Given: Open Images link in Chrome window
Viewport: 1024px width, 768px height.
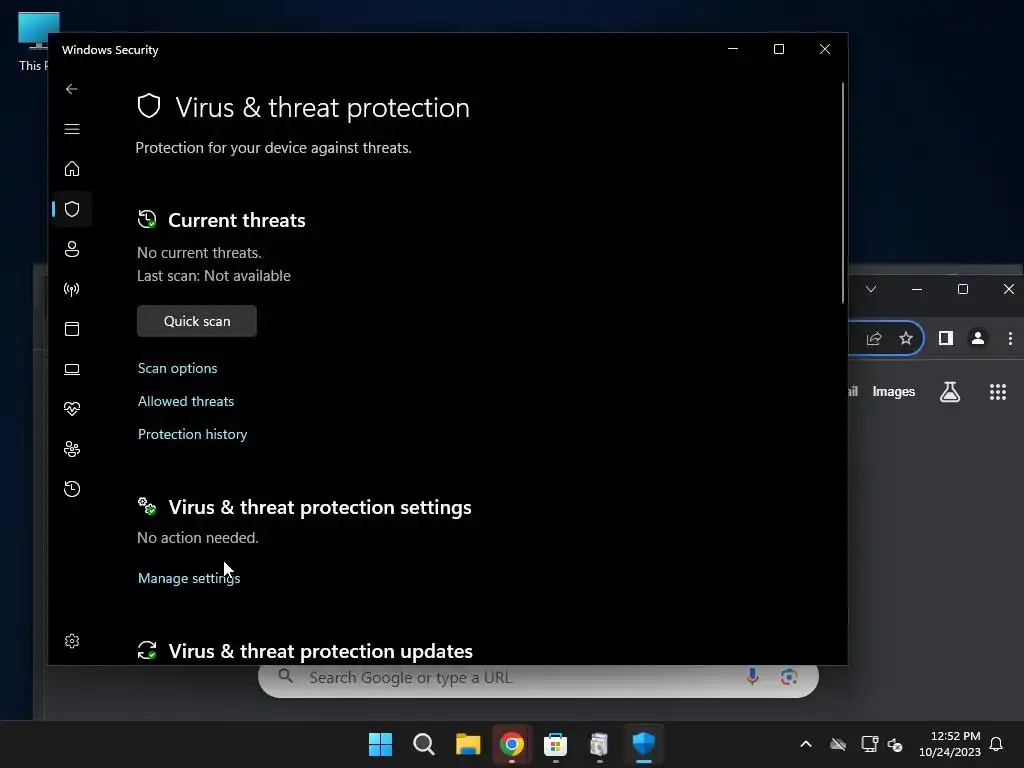Looking at the screenshot, I should tap(893, 392).
